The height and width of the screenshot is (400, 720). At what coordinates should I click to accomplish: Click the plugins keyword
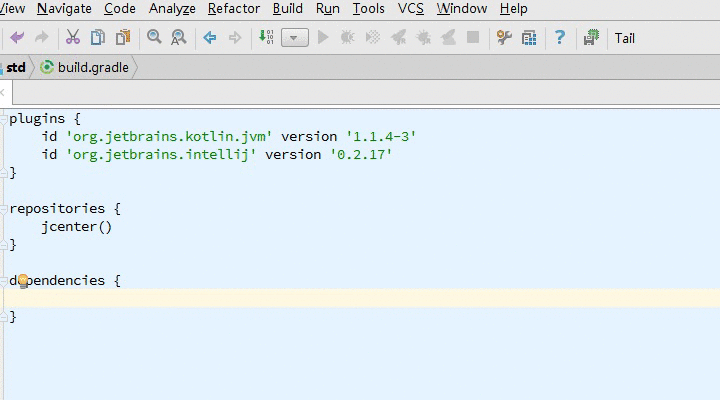click(37, 119)
